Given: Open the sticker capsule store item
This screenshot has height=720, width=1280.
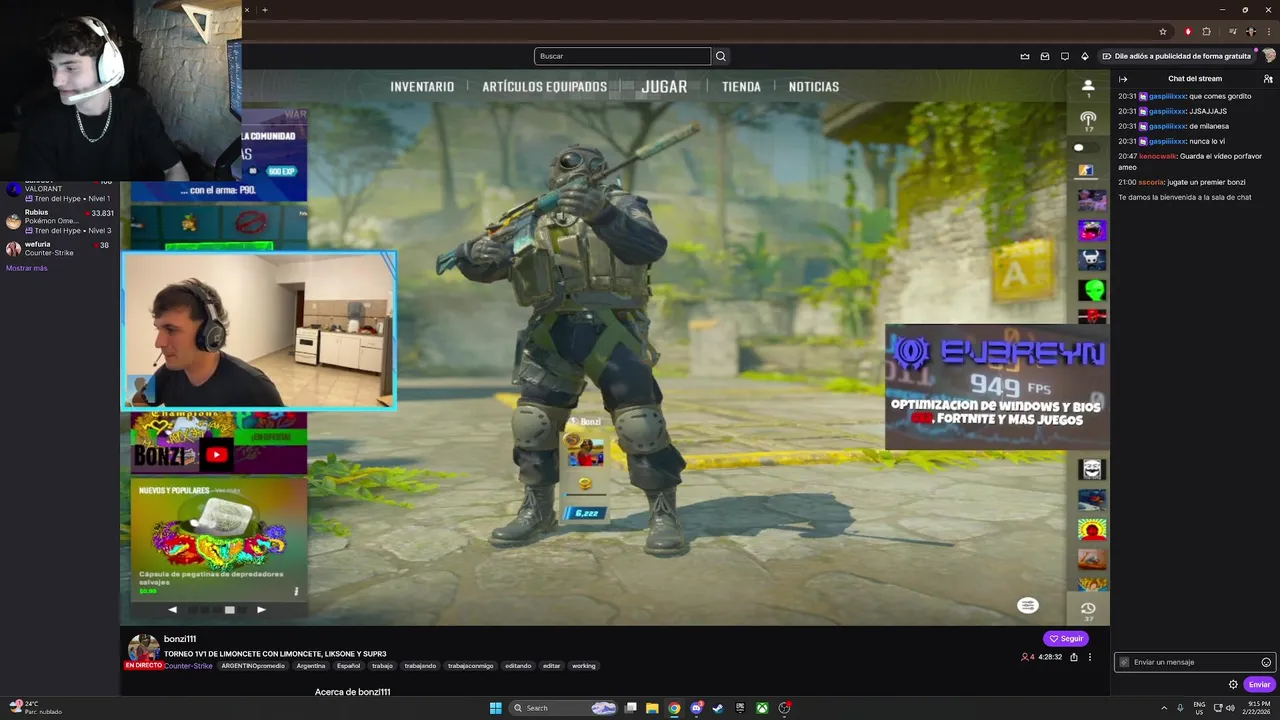Looking at the screenshot, I should tap(219, 538).
